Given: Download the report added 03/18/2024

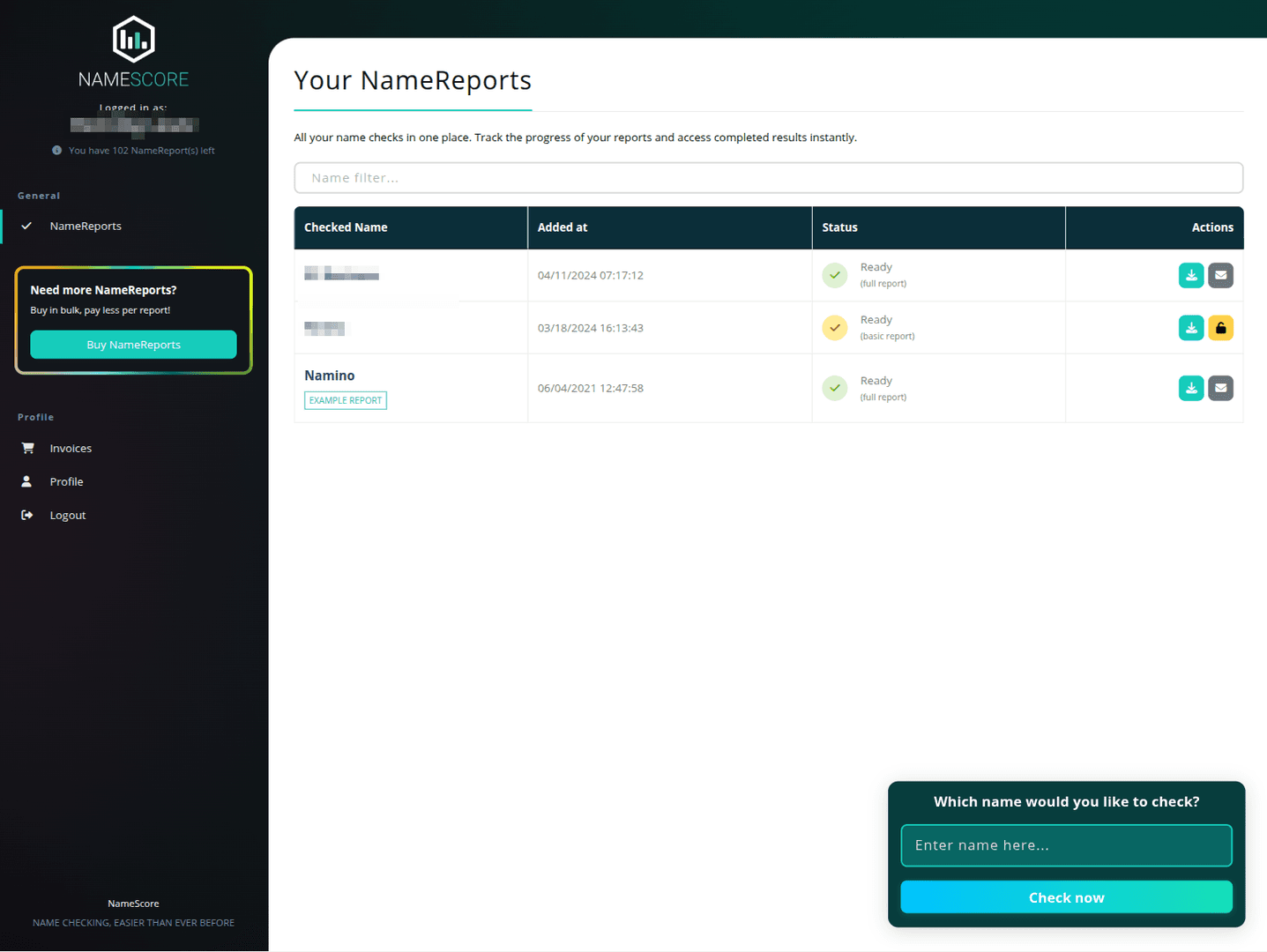Looking at the screenshot, I should tap(1191, 327).
